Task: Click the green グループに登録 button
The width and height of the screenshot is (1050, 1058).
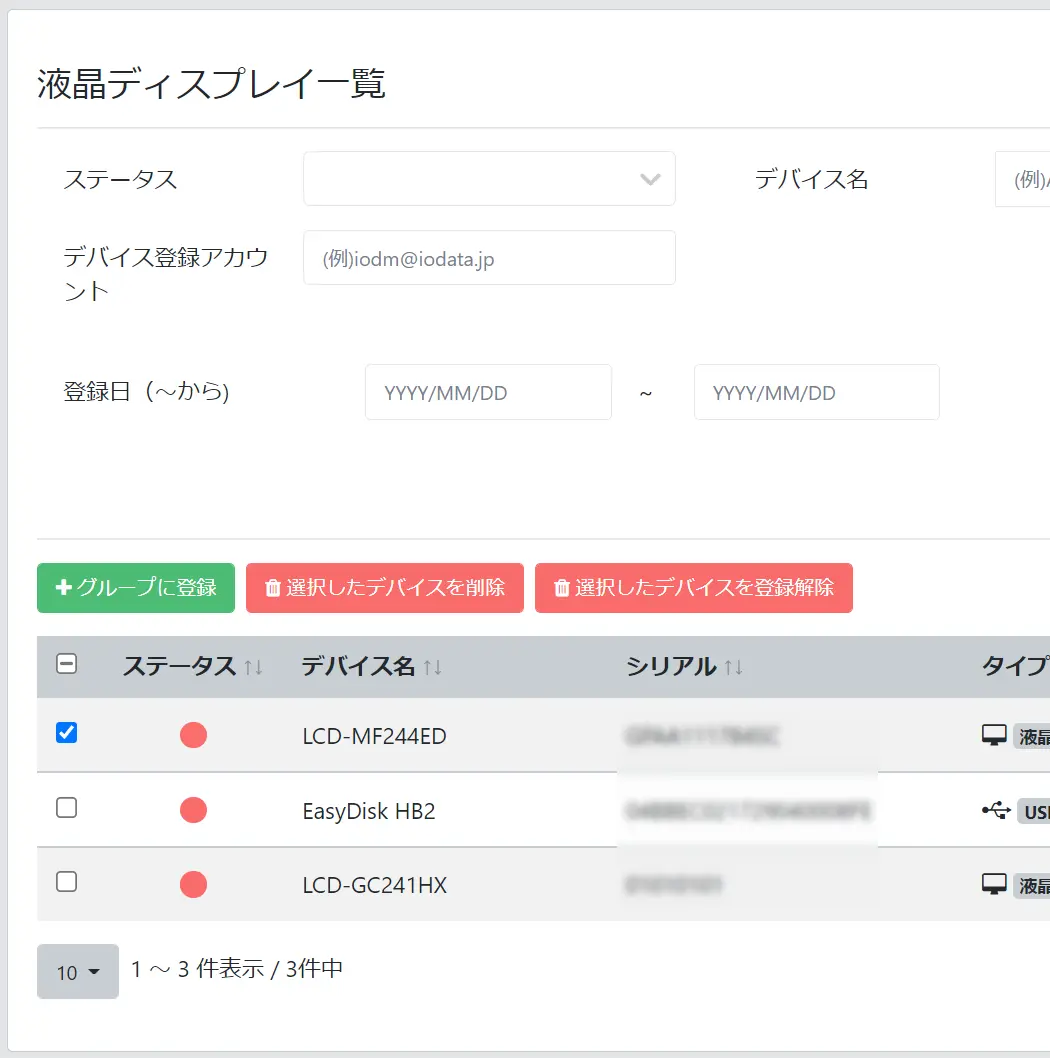Action: [x=136, y=588]
